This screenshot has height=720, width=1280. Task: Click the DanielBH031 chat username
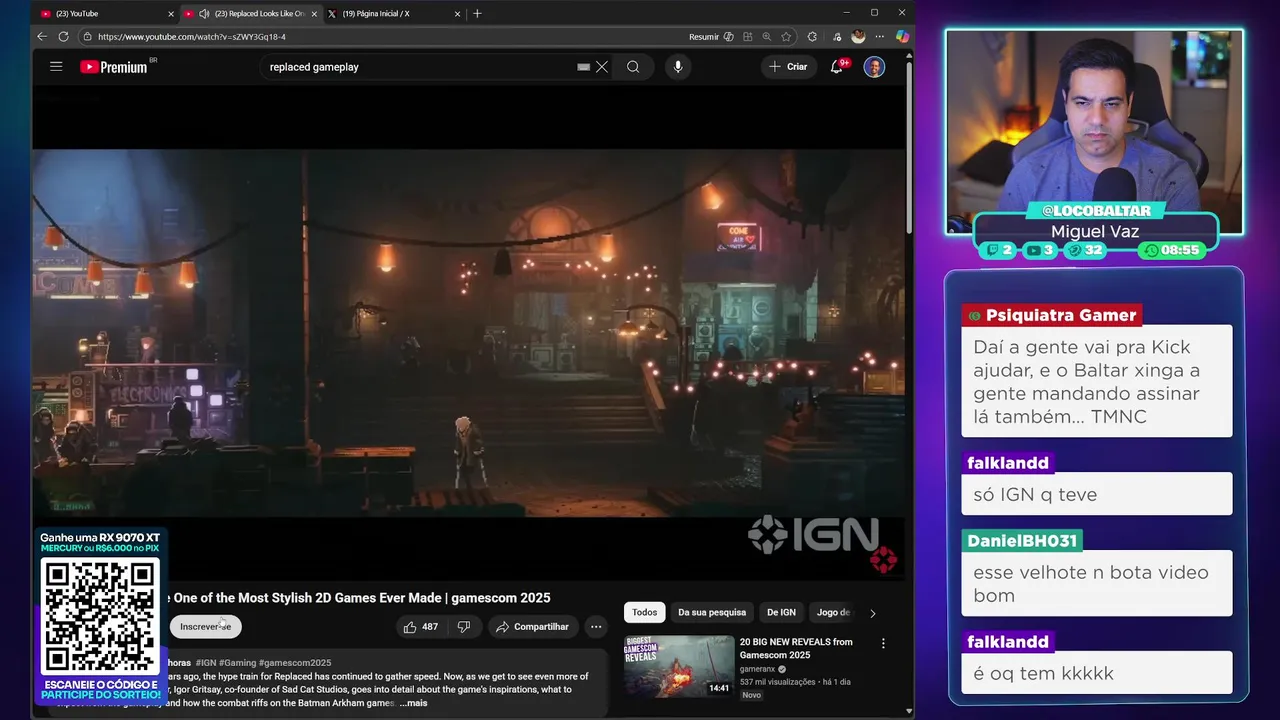[1022, 541]
